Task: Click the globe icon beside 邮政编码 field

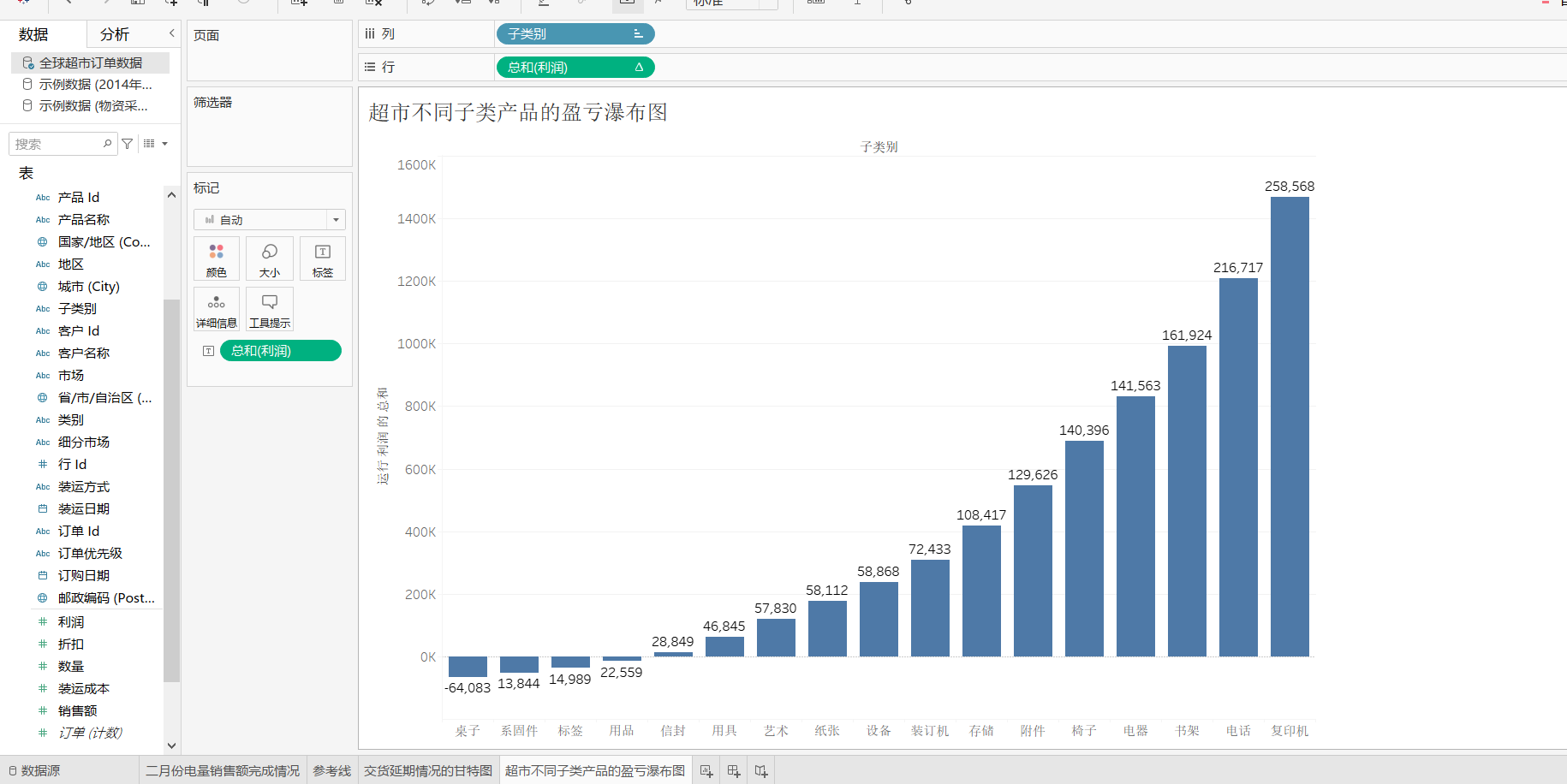Action: pos(43,597)
